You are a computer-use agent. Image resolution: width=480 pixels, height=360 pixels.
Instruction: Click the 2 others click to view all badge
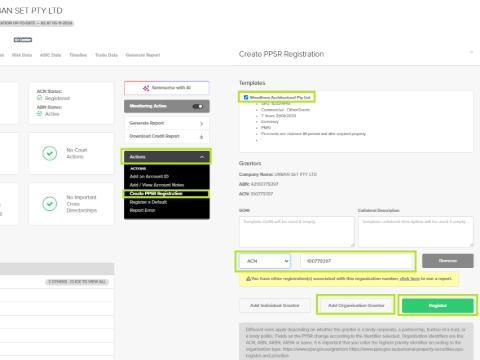coord(77,282)
